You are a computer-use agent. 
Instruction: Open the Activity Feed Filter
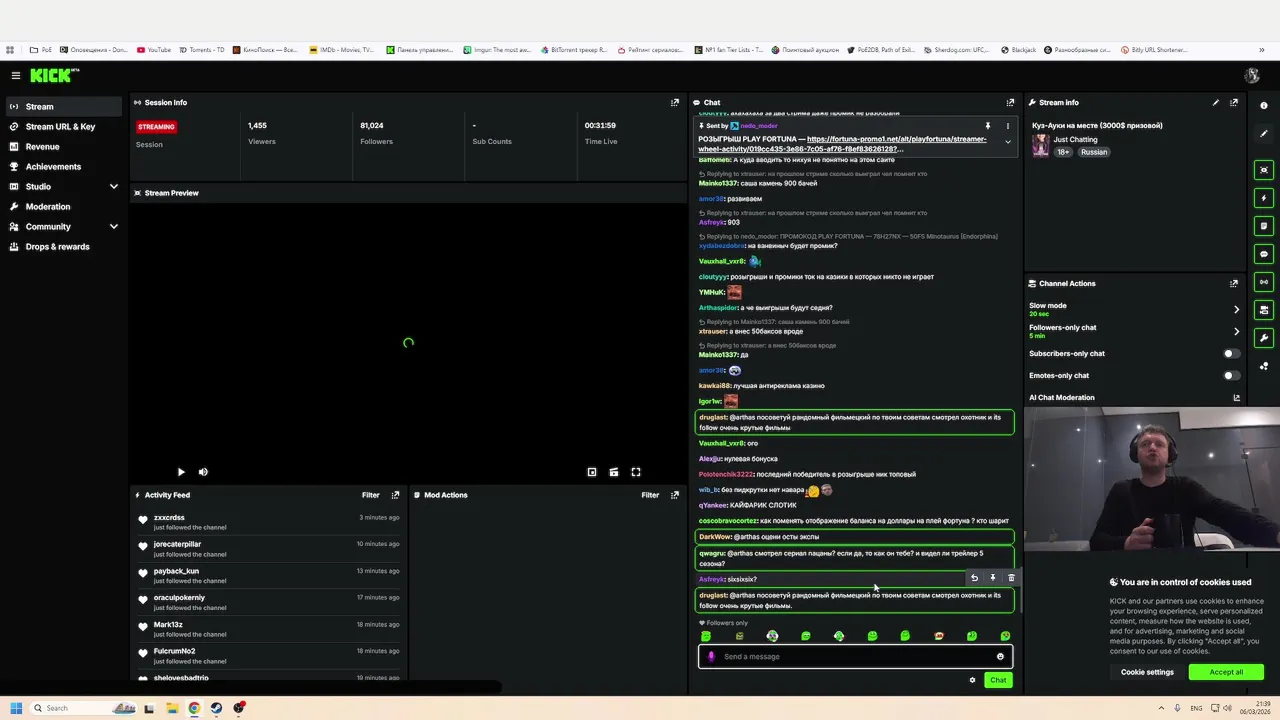pos(370,495)
